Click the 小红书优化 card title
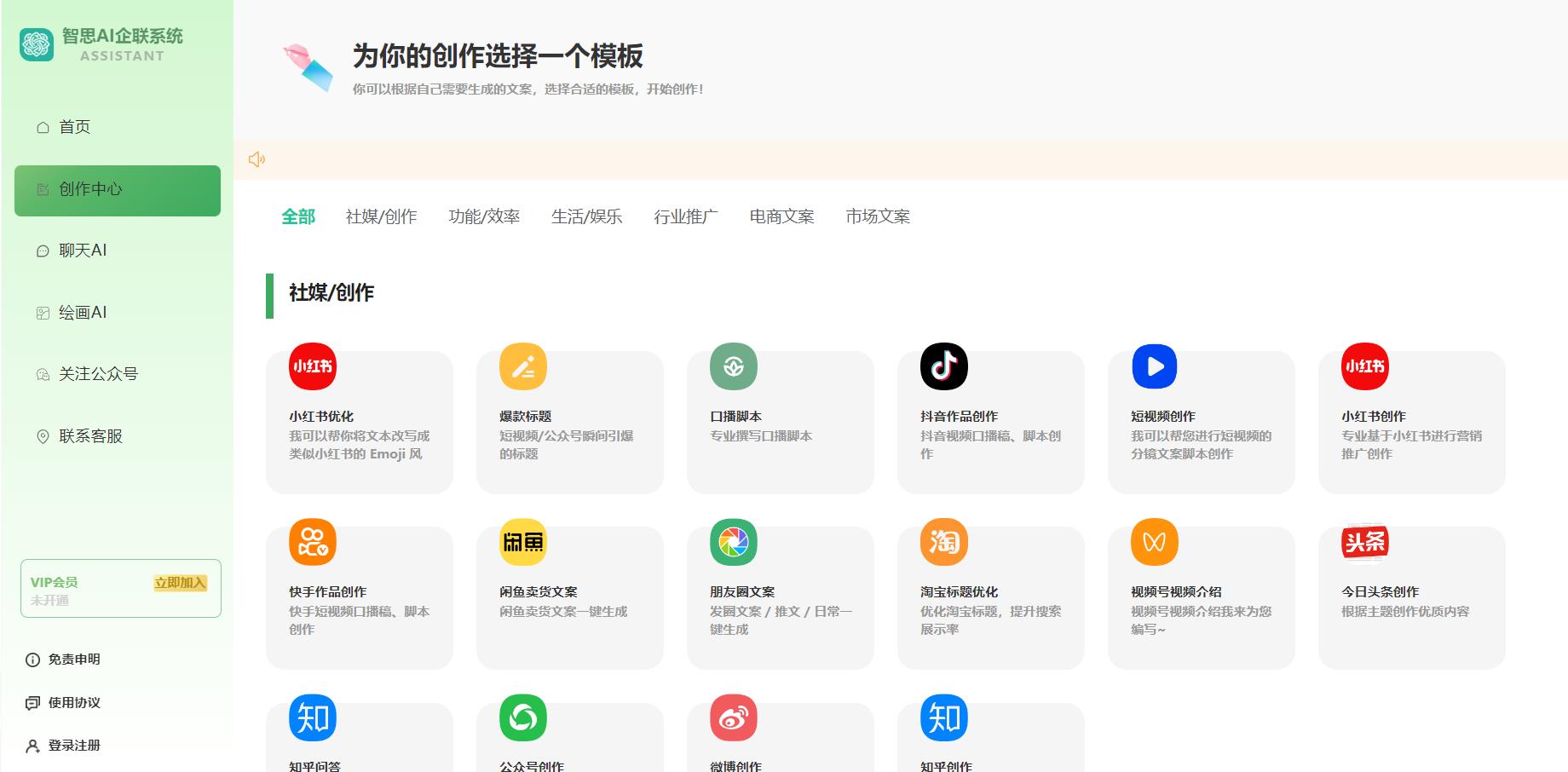The image size is (1568, 772). pos(321,417)
